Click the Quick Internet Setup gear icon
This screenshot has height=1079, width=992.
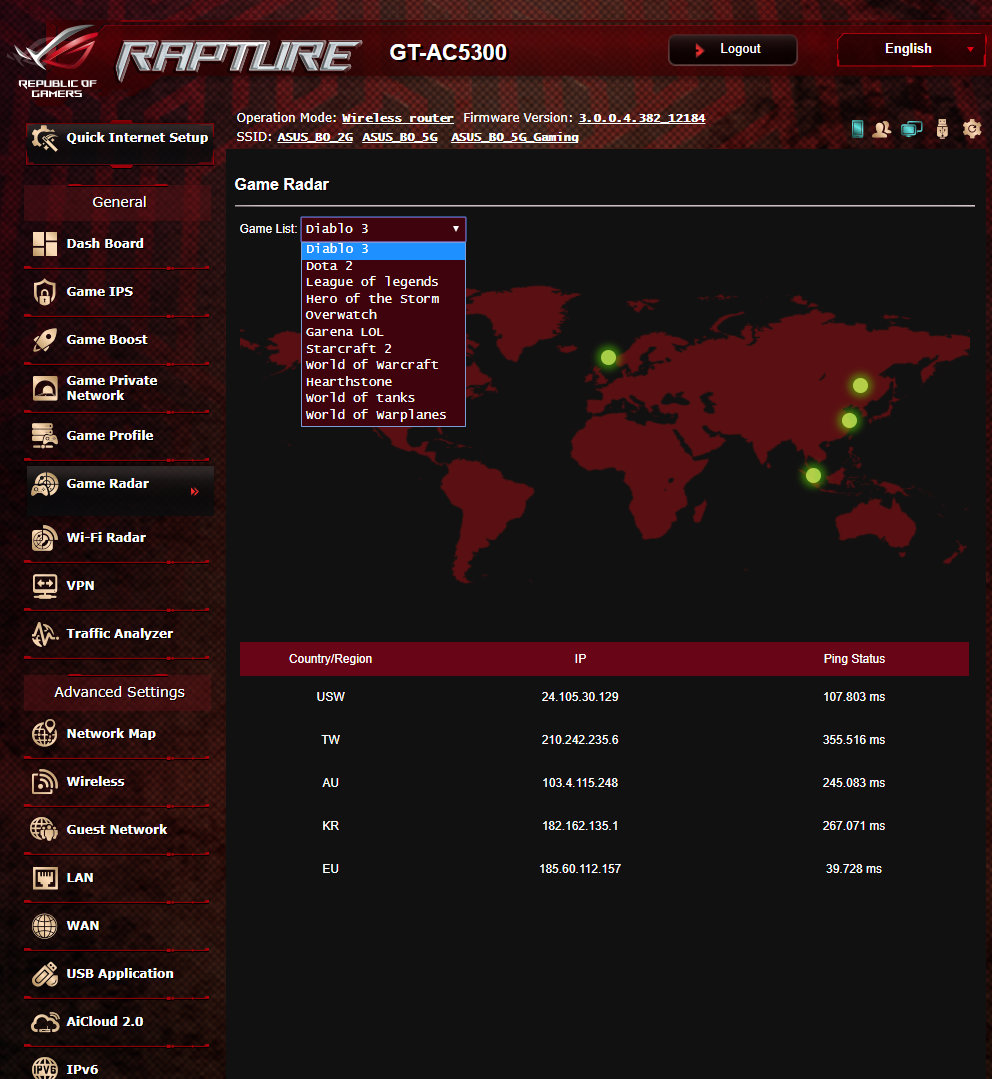click(45, 138)
